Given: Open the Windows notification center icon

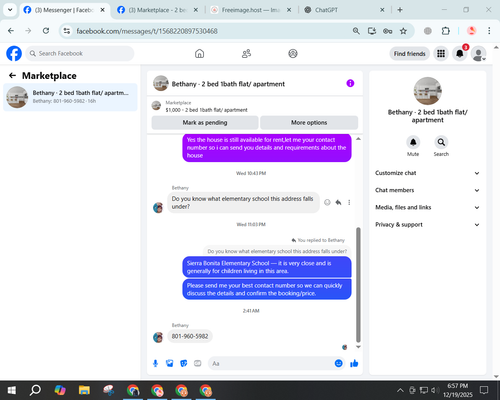Looking at the screenshot, I should pos(484,390).
